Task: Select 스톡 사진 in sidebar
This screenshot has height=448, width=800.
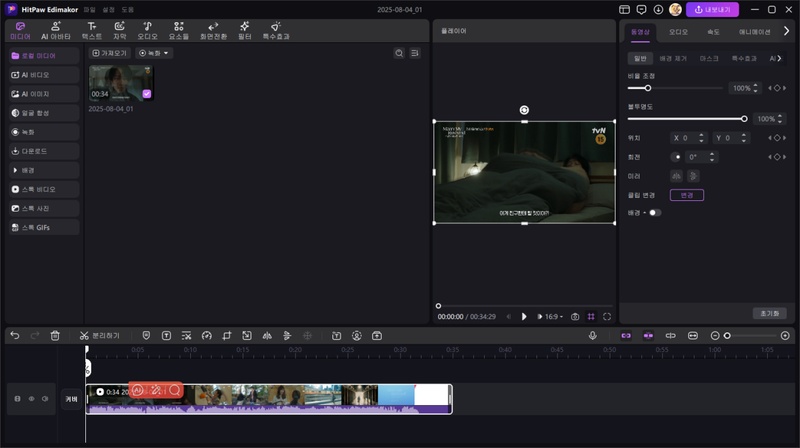Action: click(44, 208)
